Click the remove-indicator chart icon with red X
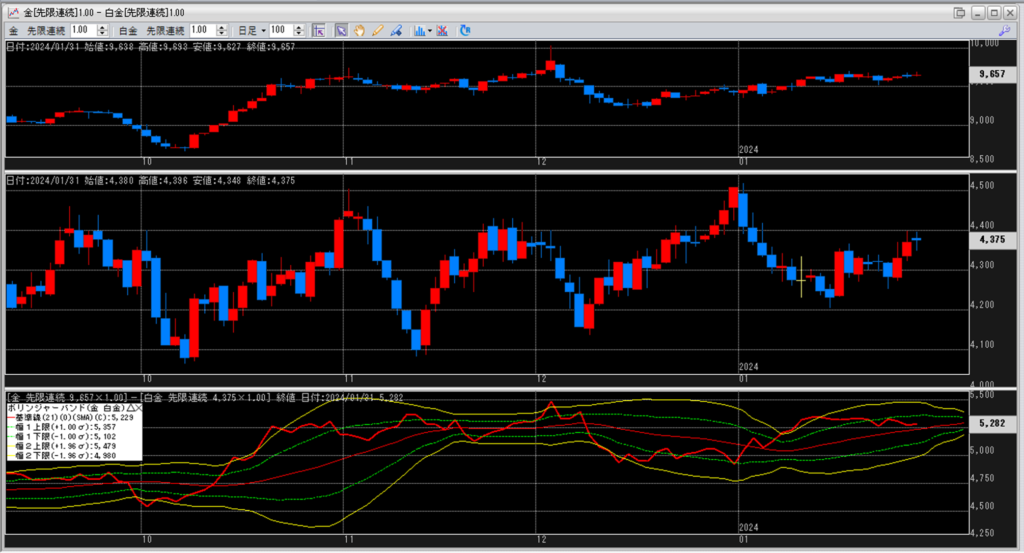 point(443,31)
